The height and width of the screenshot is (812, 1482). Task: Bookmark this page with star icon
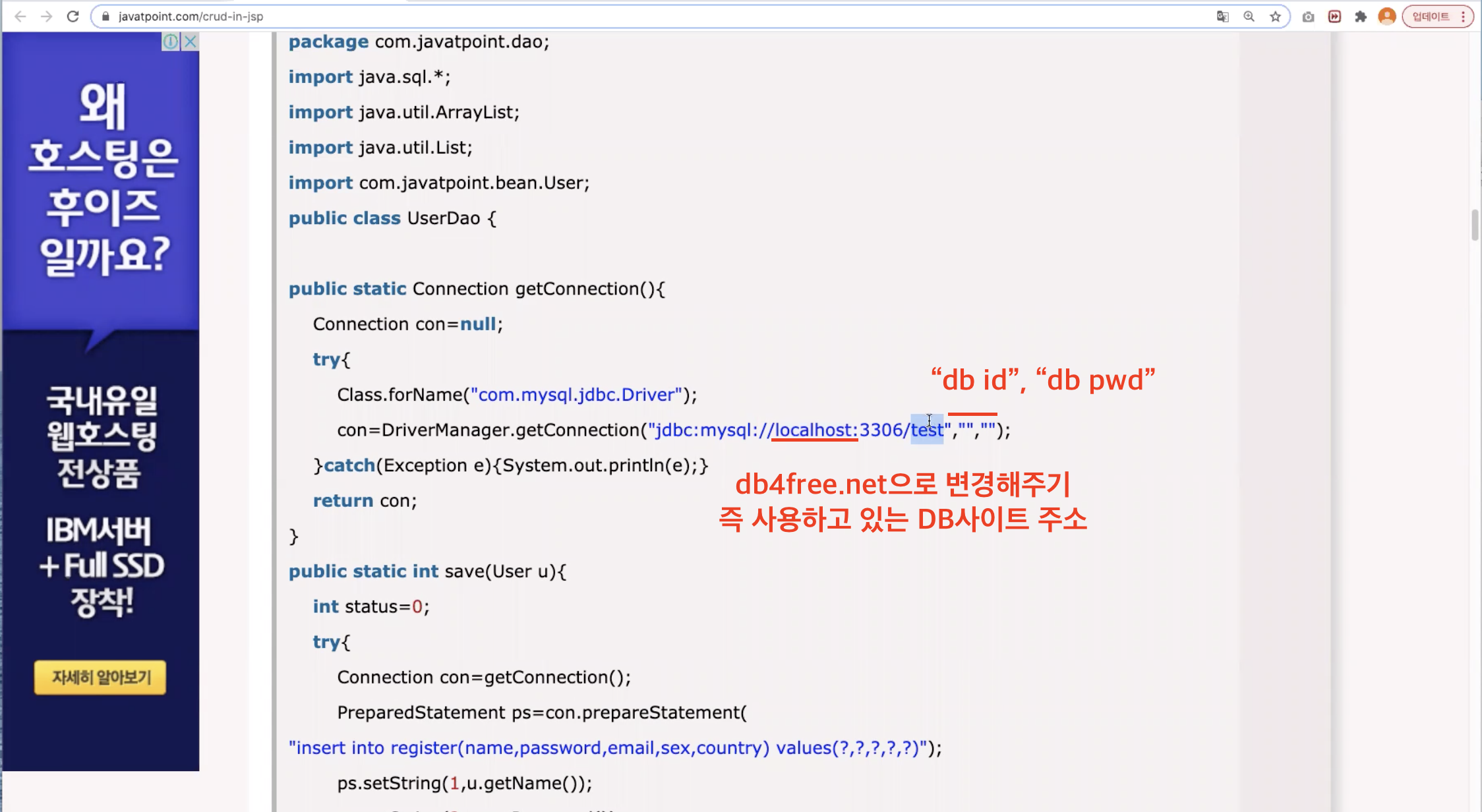(x=1275, y=16)
